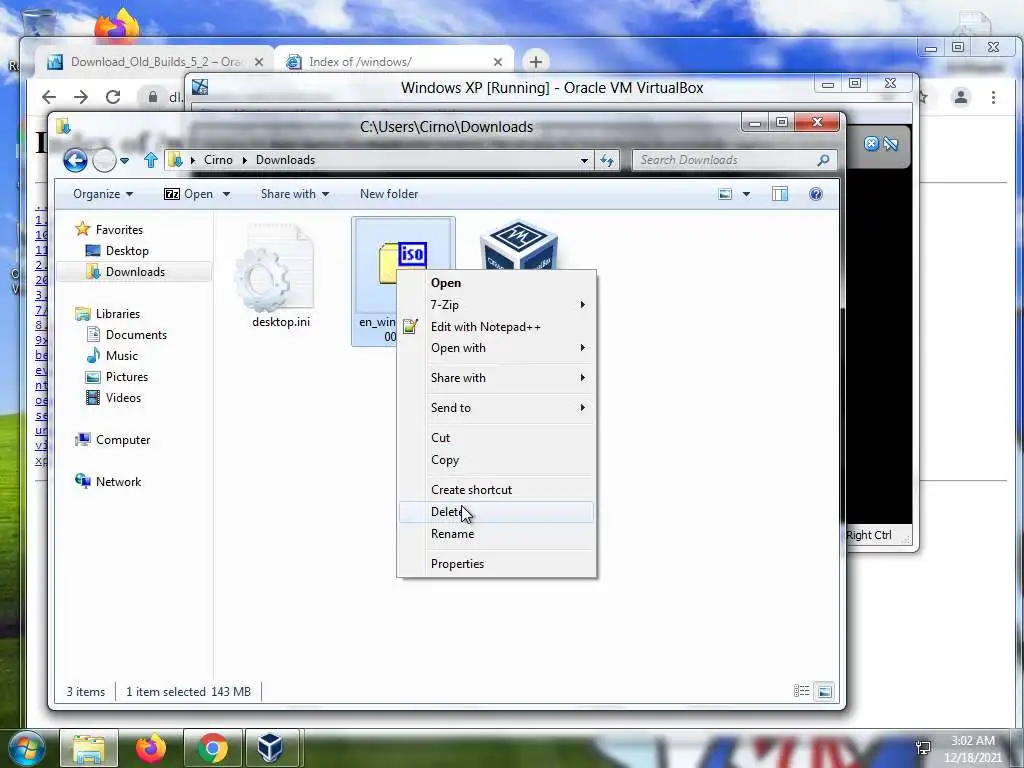Viewport: 1024px width, 768px height.
Task: Click the address bar refresh button
Action: pos(607,160)
